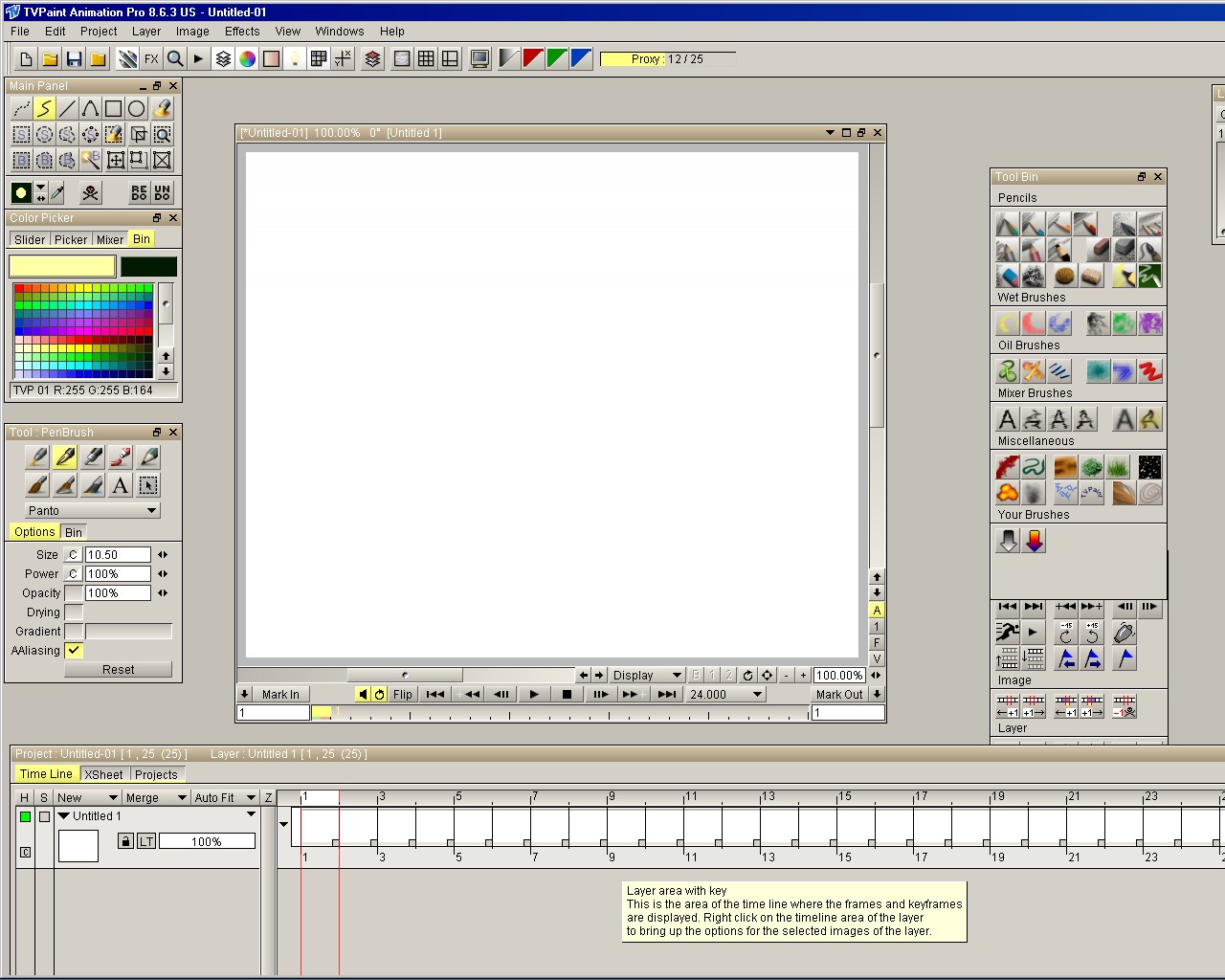Image resolution: width=1225 pixels, height=980 pixels.
Task: Open the FX stack from toolbar
Action: [151, 59]
